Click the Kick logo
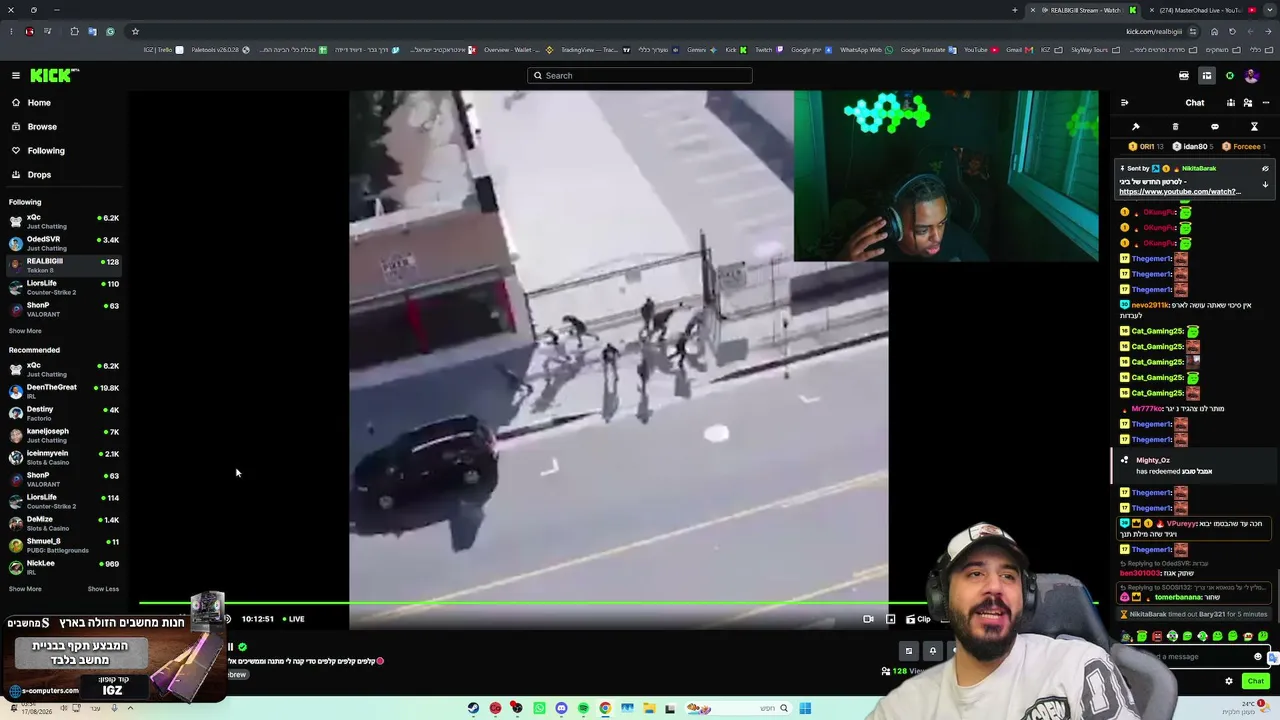 (x=54, y=75)
